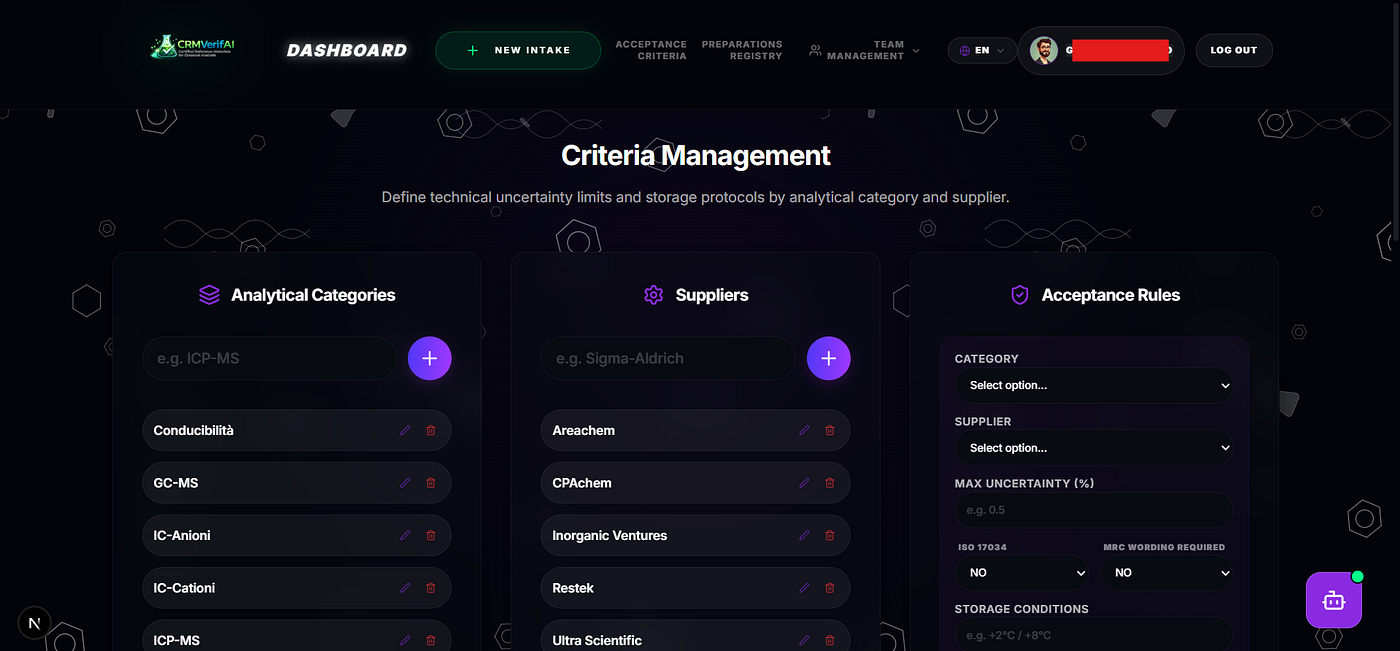
Task: Open the Supplier select dropdown
Action: (1094, 448)
